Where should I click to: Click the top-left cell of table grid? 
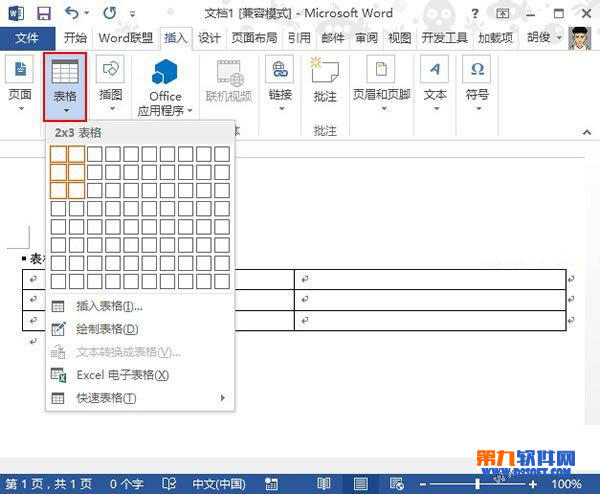(x=58, y=154)
